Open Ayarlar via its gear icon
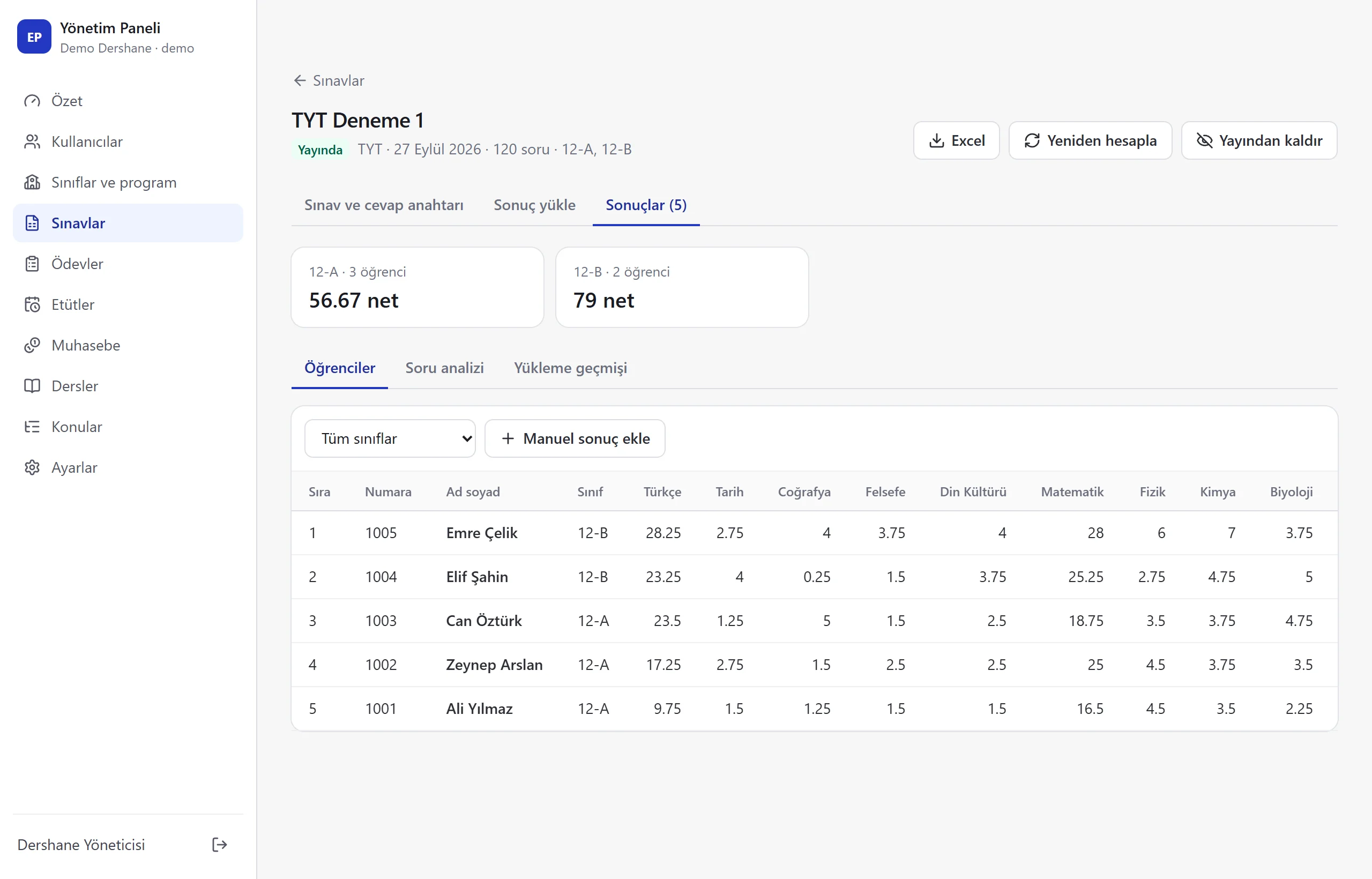The image size is (1372, 879). 32,467
